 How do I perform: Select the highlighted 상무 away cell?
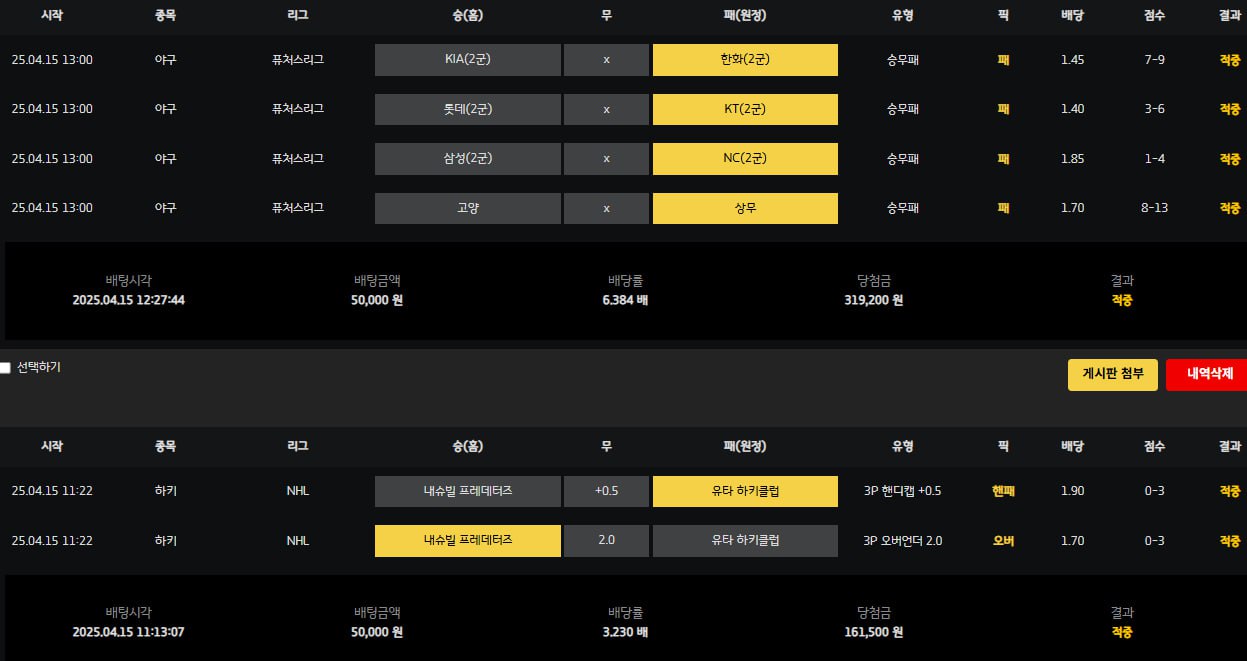(x=745, y=208)
